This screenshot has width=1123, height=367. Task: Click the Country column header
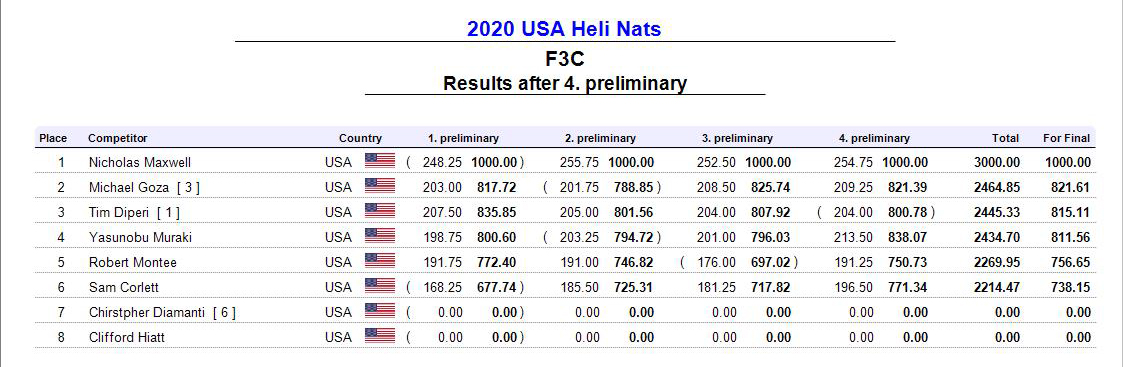point(360,138)
